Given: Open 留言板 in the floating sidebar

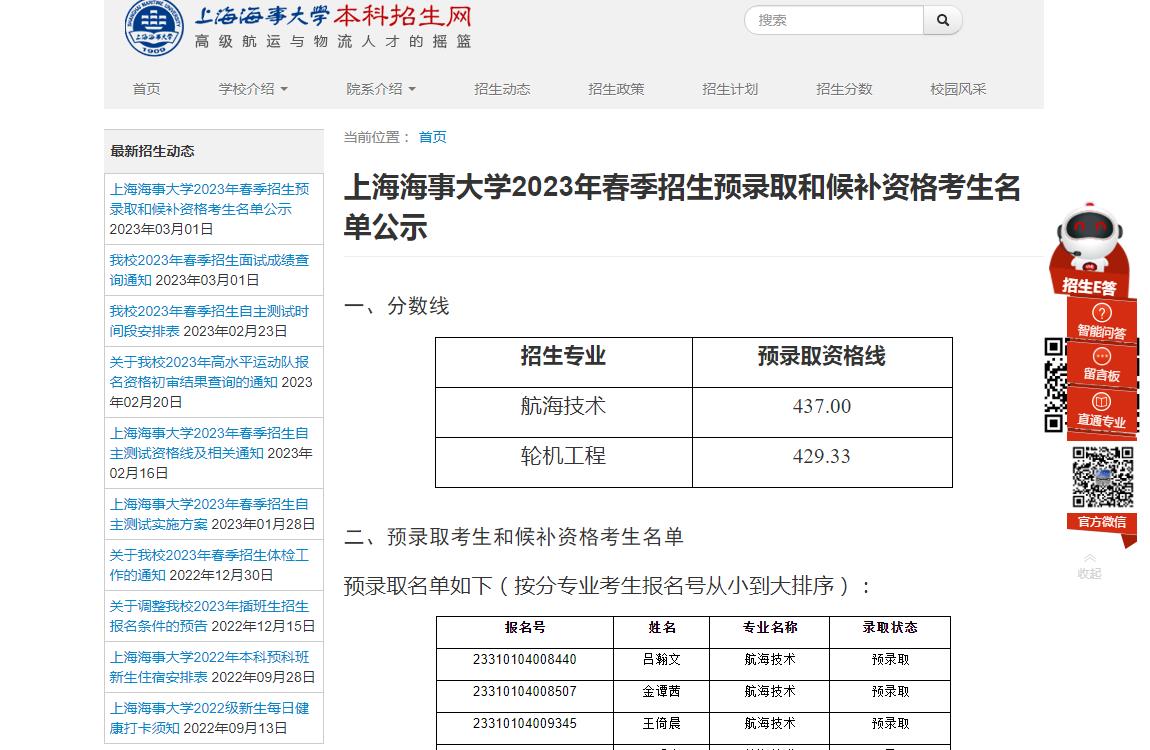Looking at the screenshot, I should tap(1102, 365).
